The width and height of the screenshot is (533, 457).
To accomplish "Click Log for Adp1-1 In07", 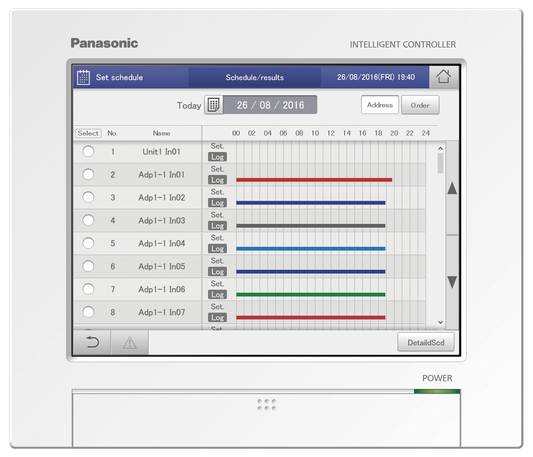I will (x=218, y=318).
